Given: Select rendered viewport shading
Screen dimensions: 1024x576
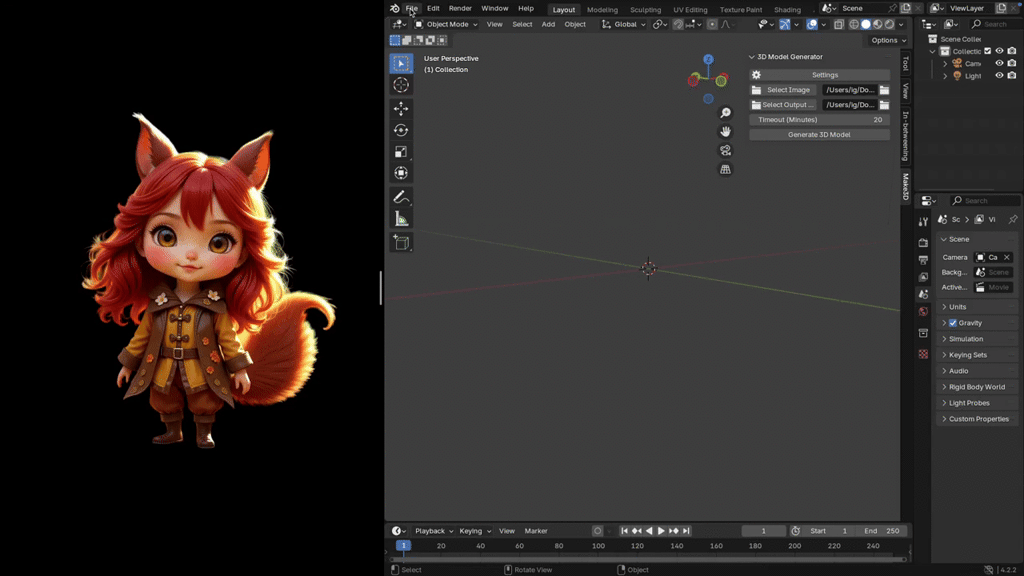Looking at the screenshot, I should click(889, 24).
